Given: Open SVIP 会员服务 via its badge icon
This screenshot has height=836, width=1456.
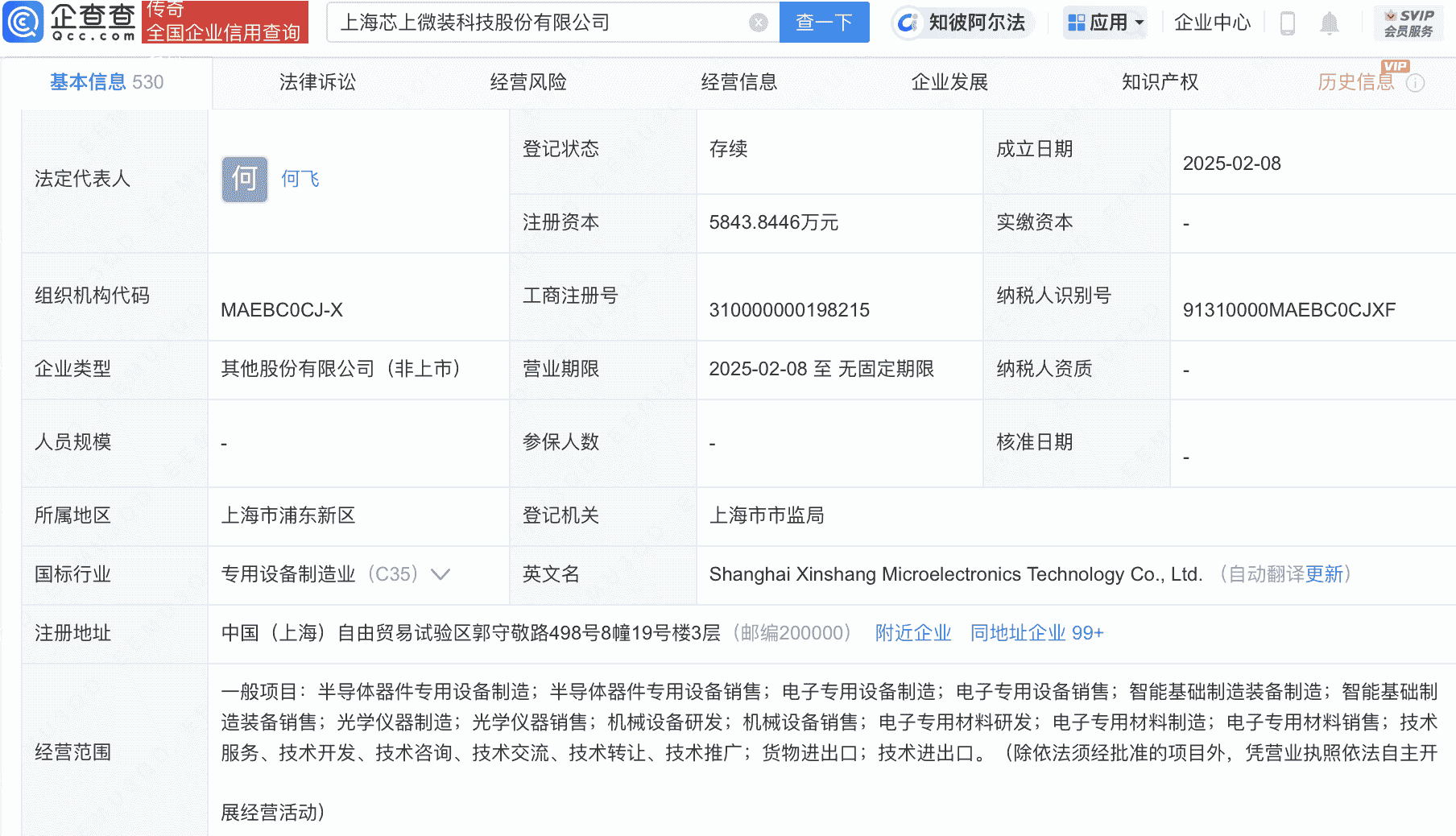Looking at the screenshot, I should pyautogui.click(x=1408, y=22).
